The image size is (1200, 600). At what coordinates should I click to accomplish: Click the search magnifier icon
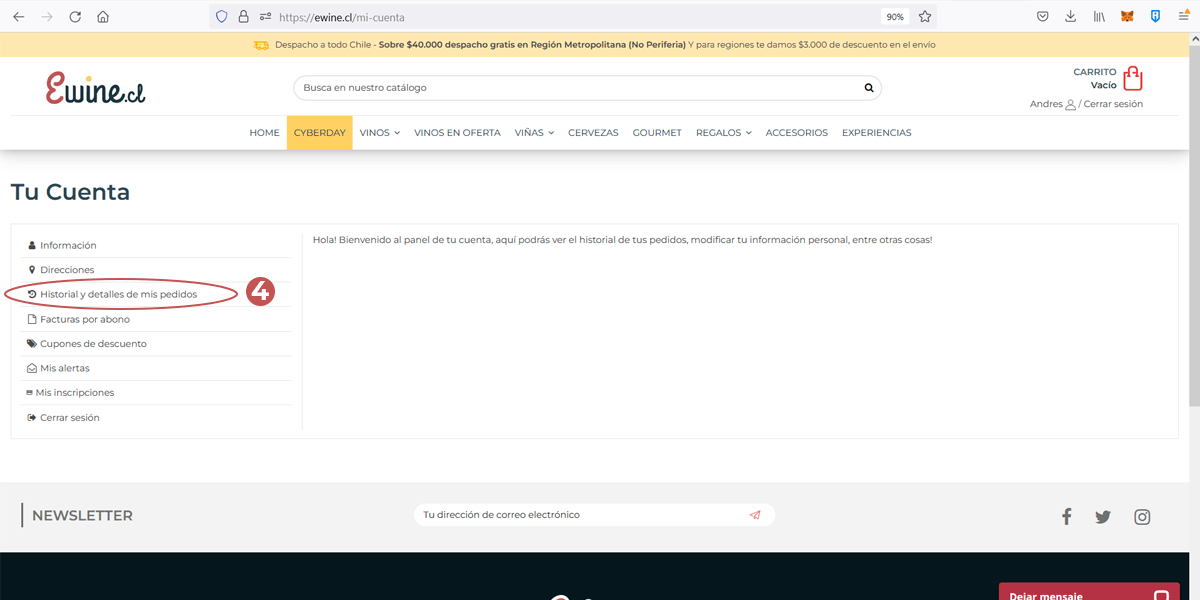click(869, 88)
